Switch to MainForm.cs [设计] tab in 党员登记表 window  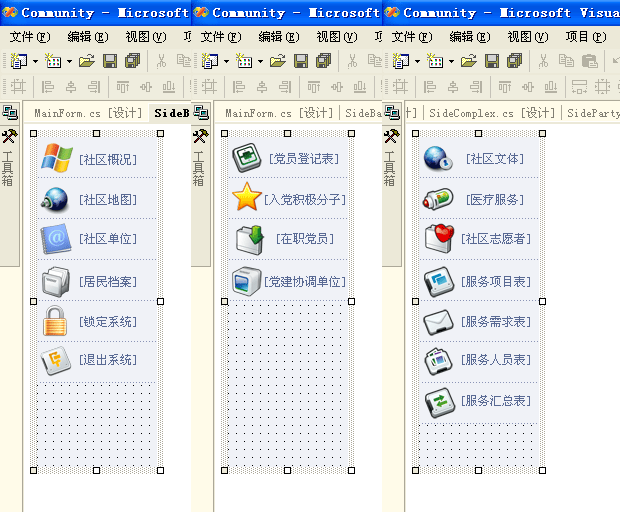(279, 113)
